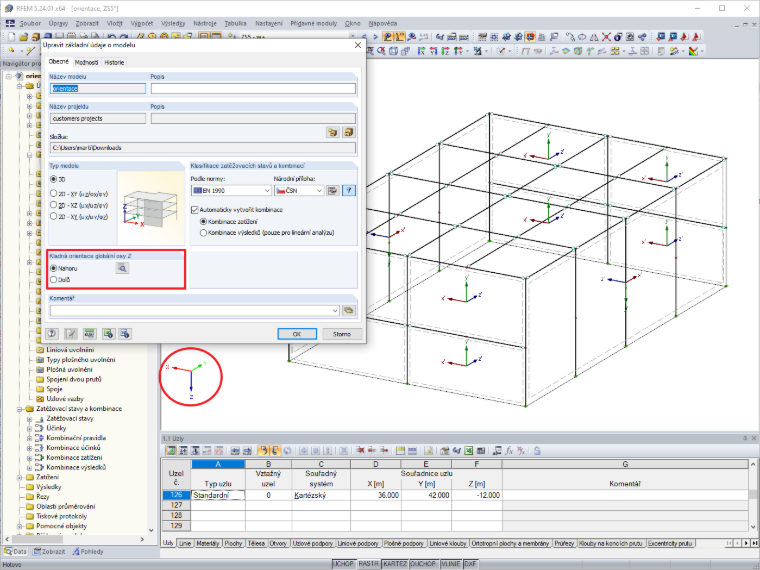
Task: Click the second project manager icon in dialog
Action: (348, 132)
